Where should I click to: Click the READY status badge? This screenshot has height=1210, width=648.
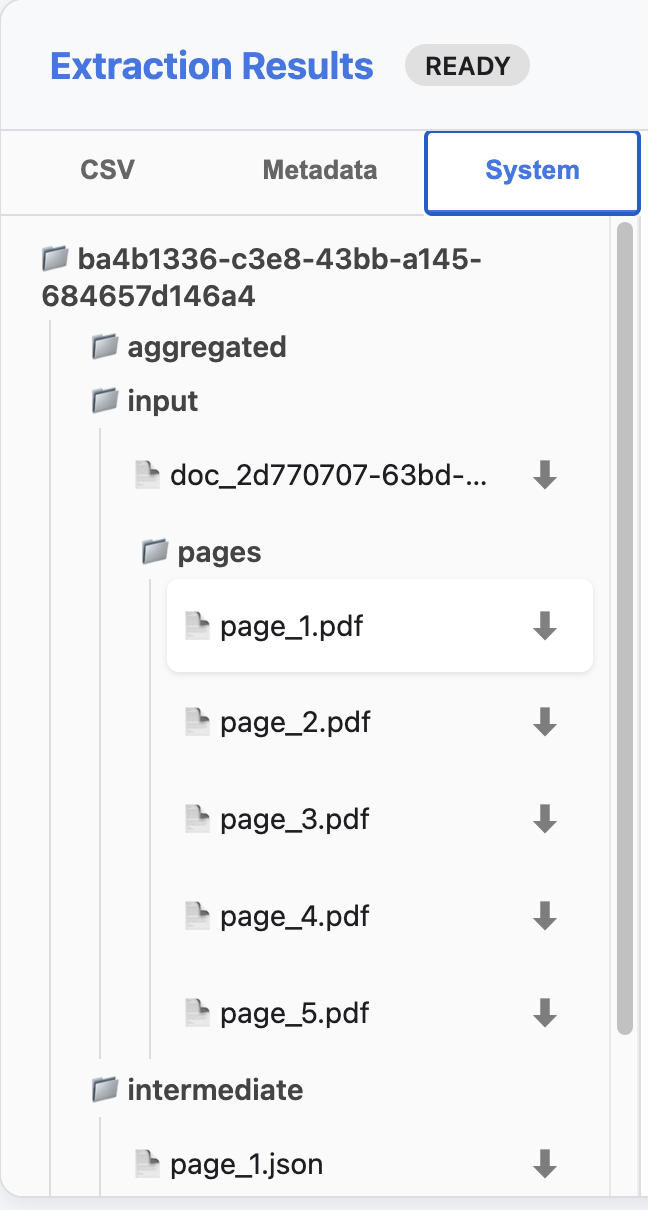tap(467, 67)
